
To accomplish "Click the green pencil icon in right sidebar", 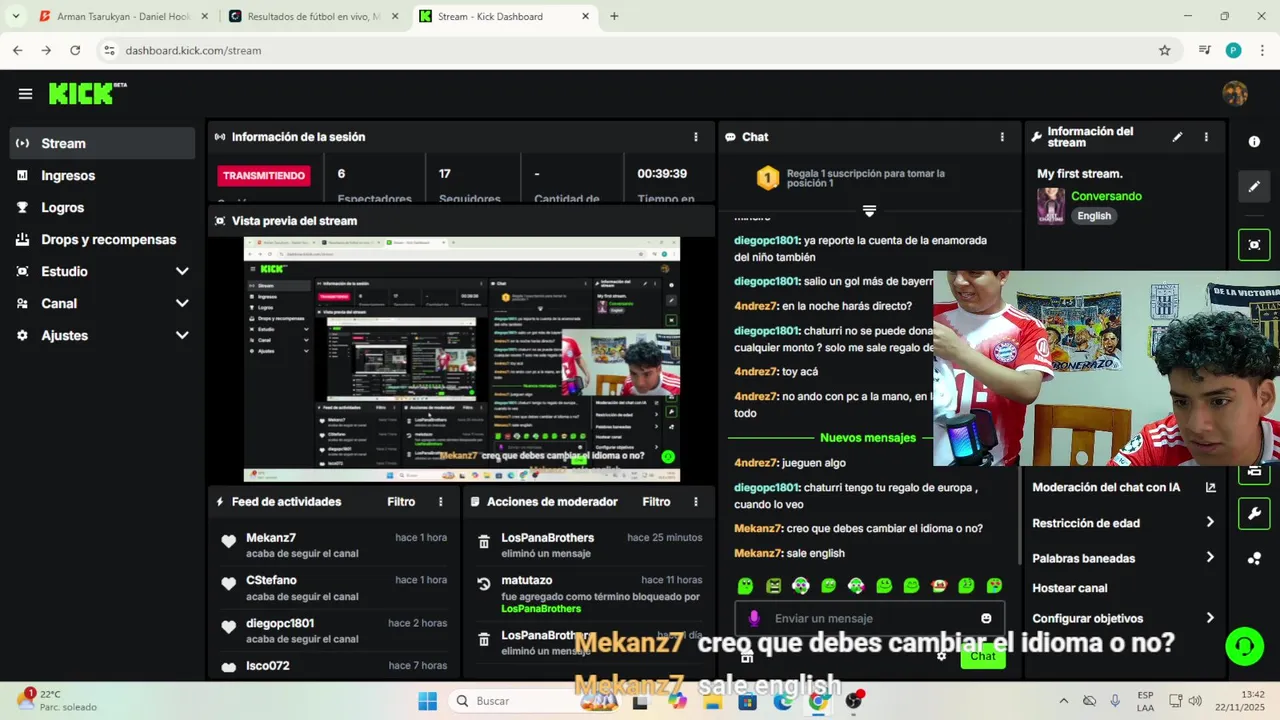I will tap(1254, 186).
